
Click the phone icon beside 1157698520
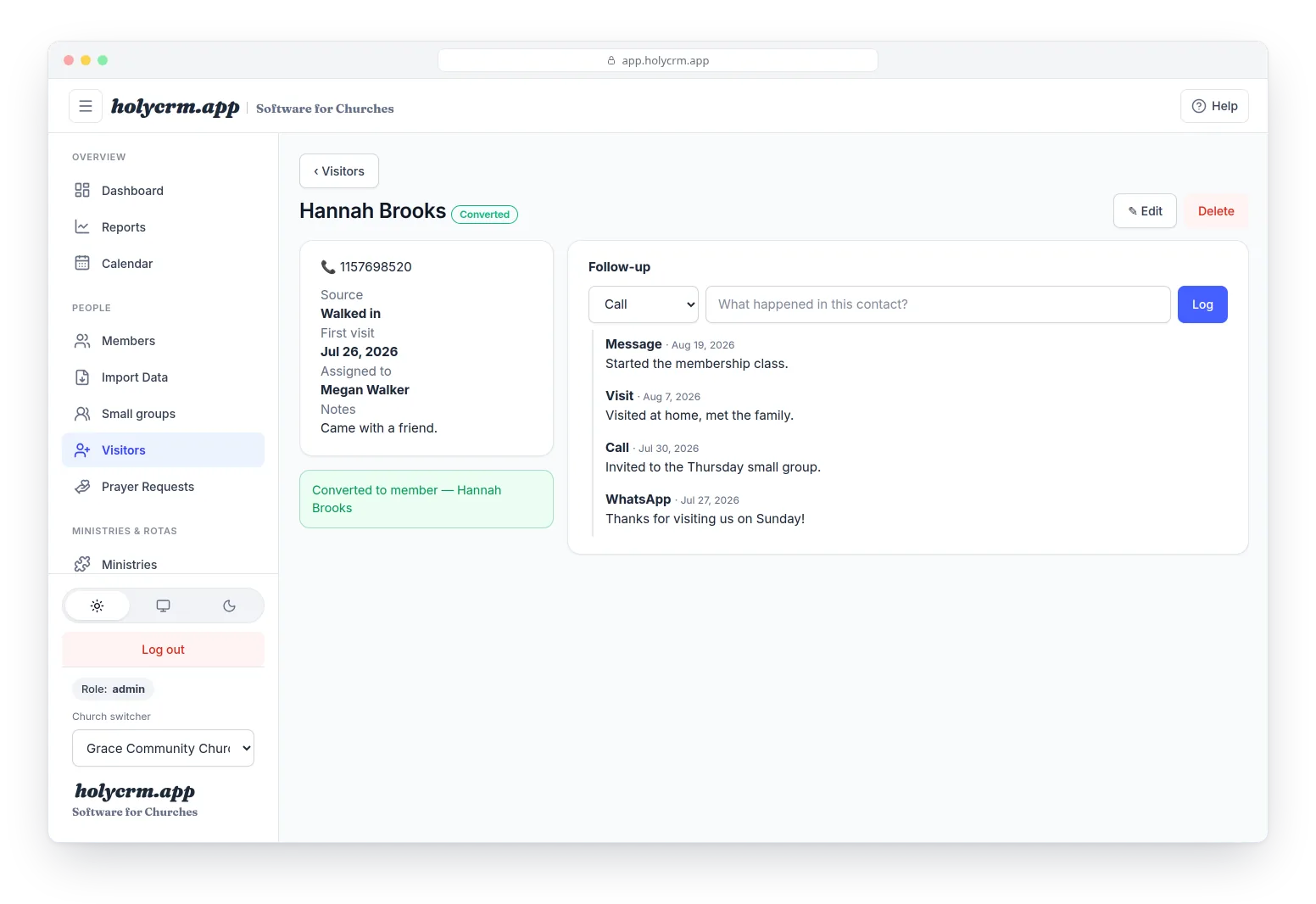(x=328, y=266)
